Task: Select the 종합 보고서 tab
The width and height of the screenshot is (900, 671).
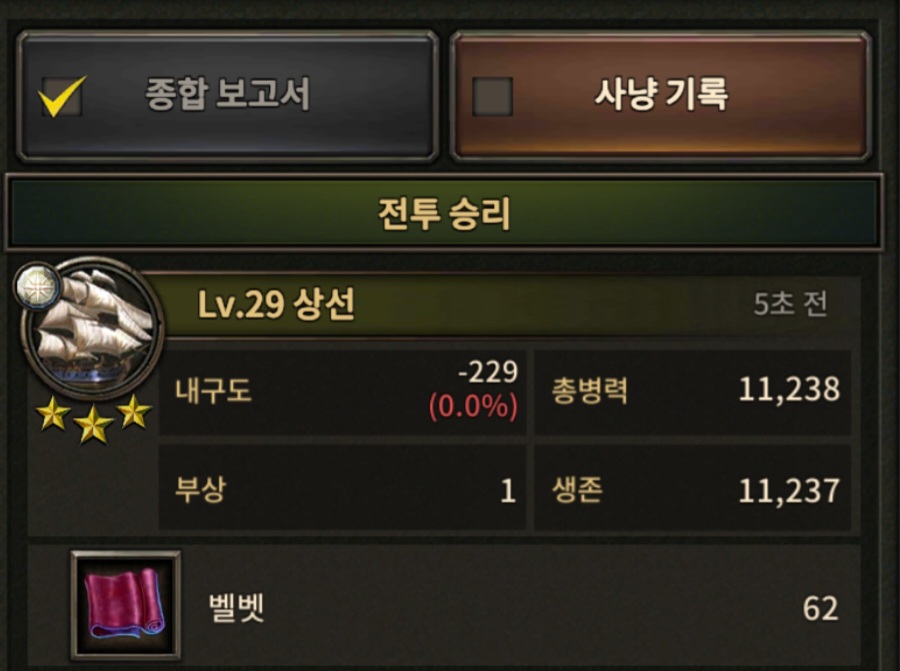Action: coord(228,96)
